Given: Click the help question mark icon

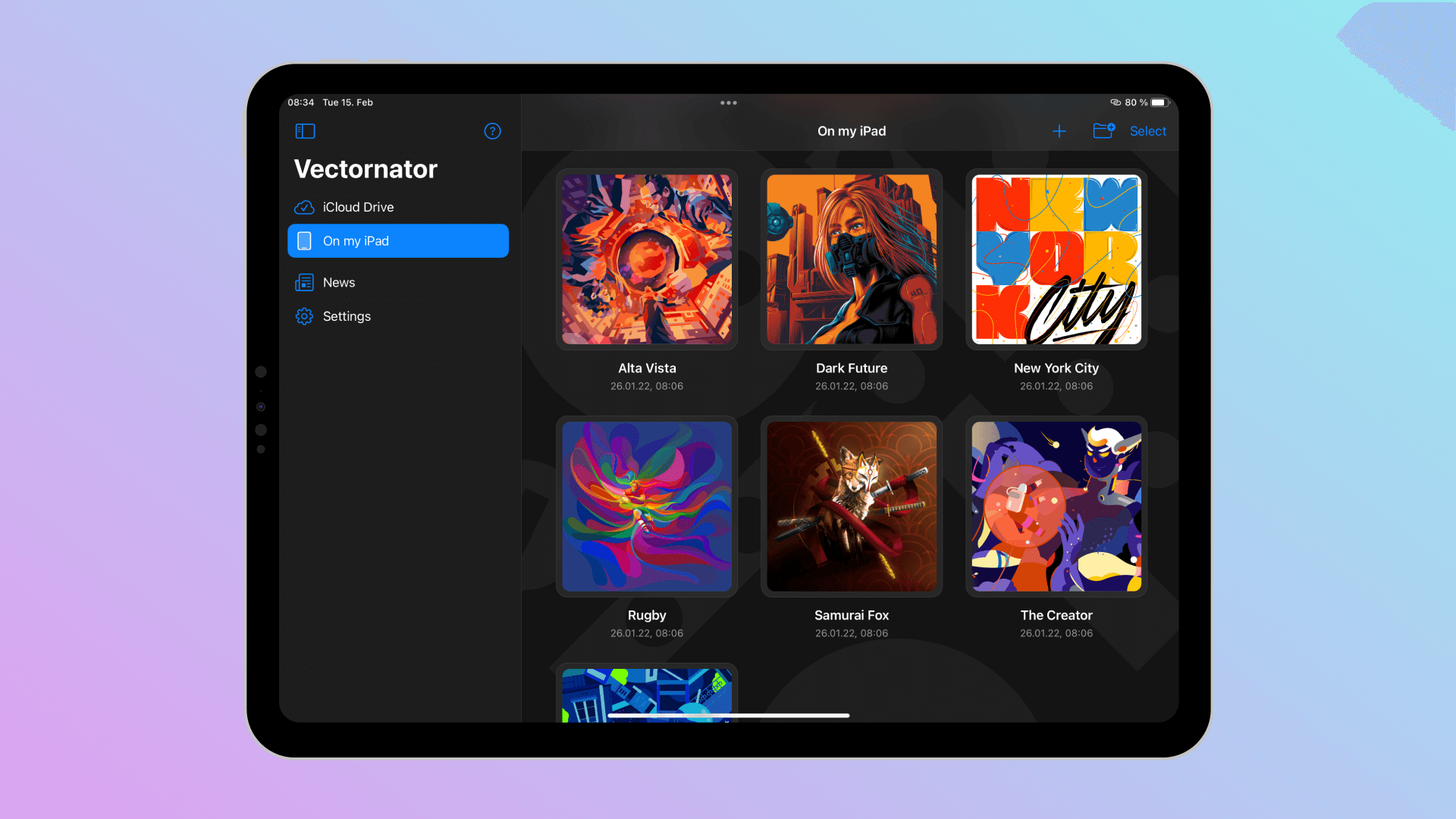Looking at the screenshot, I should tap(493, 131).
